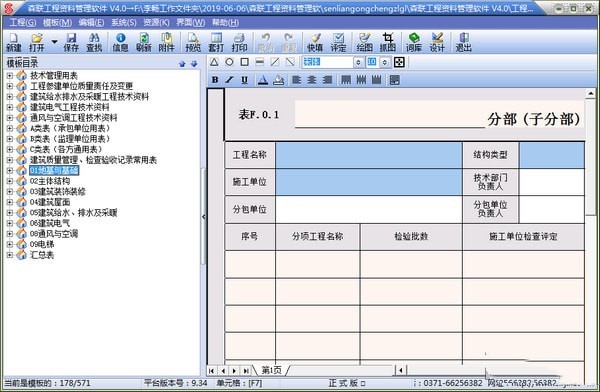The width and height of the screenshot is (600, 392).
Task: Open the 界面(W) menu
Action: [x=191, y=23]
